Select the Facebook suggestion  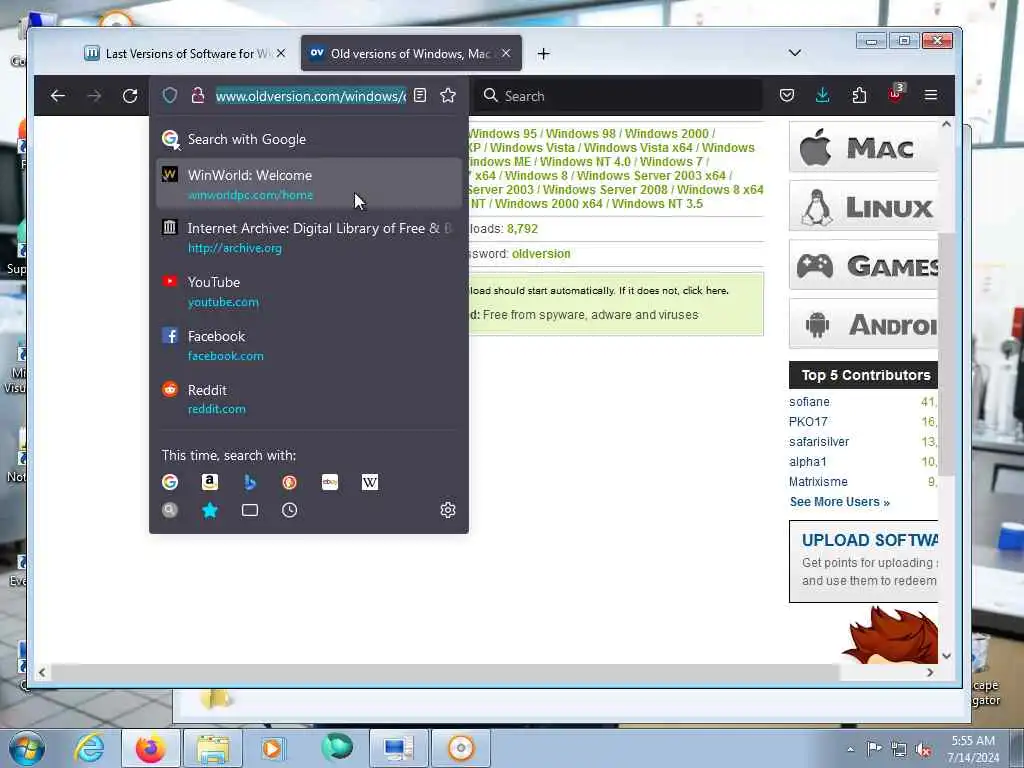(x=308, y=345)
